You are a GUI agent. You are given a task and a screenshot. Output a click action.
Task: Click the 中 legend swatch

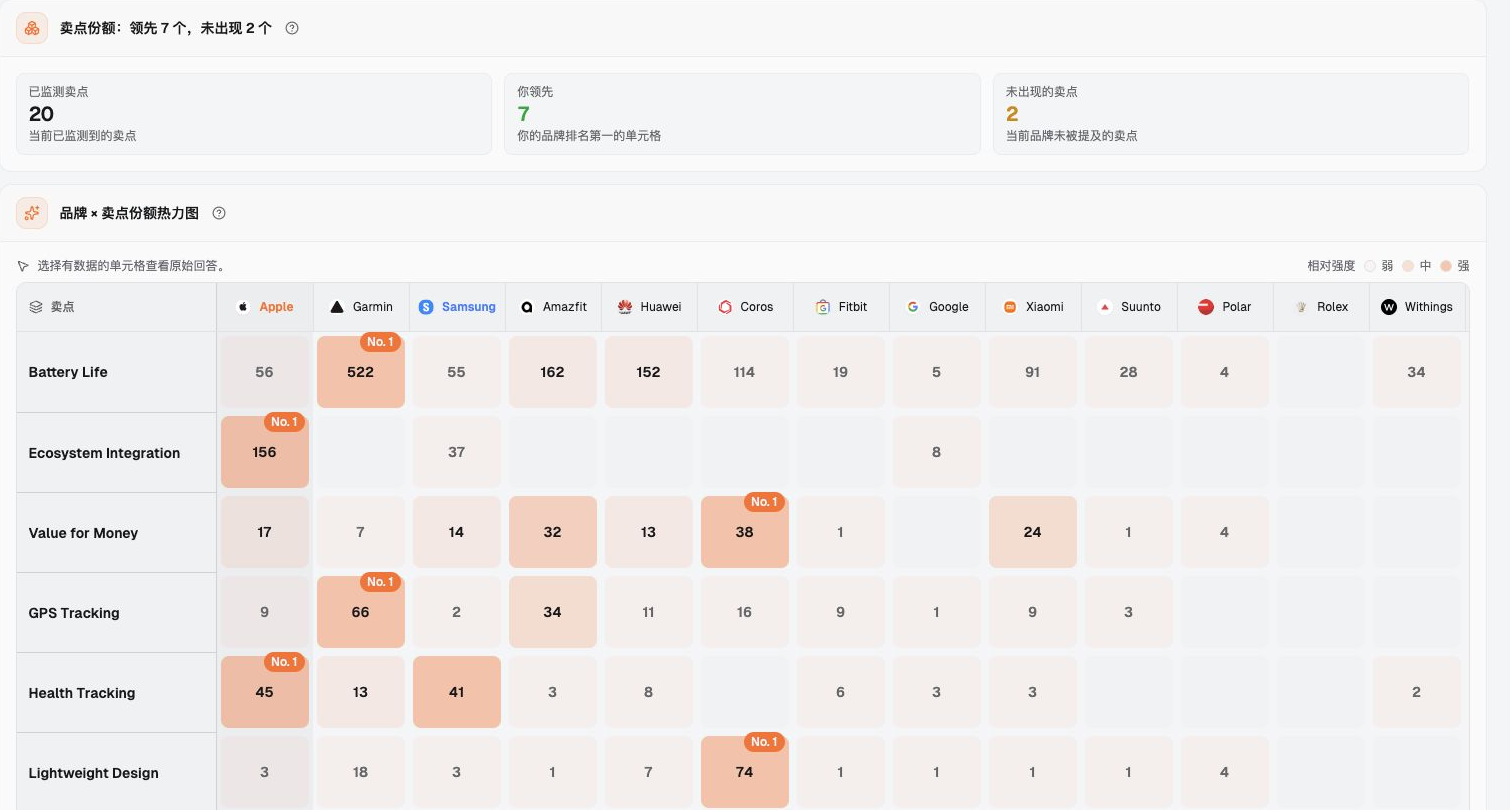point(1408,266)
